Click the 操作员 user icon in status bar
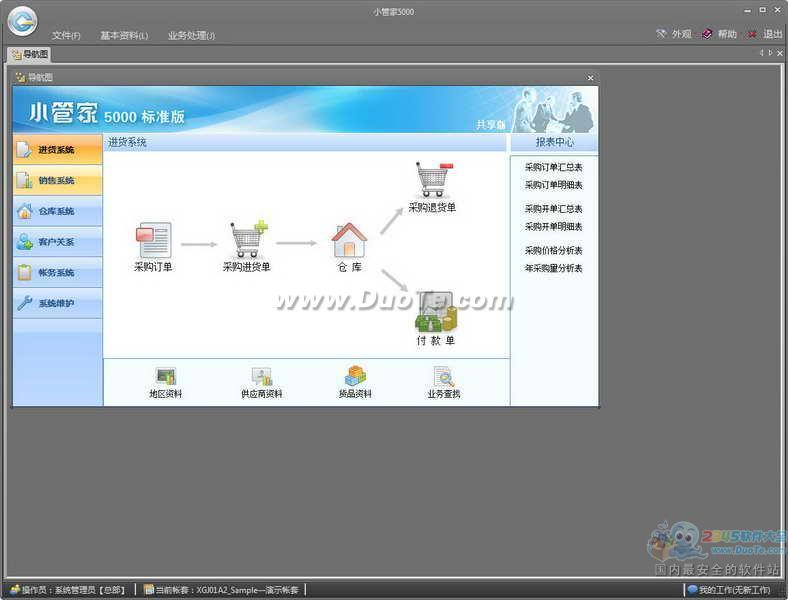788x600 pixels. [x=15, y=589]
